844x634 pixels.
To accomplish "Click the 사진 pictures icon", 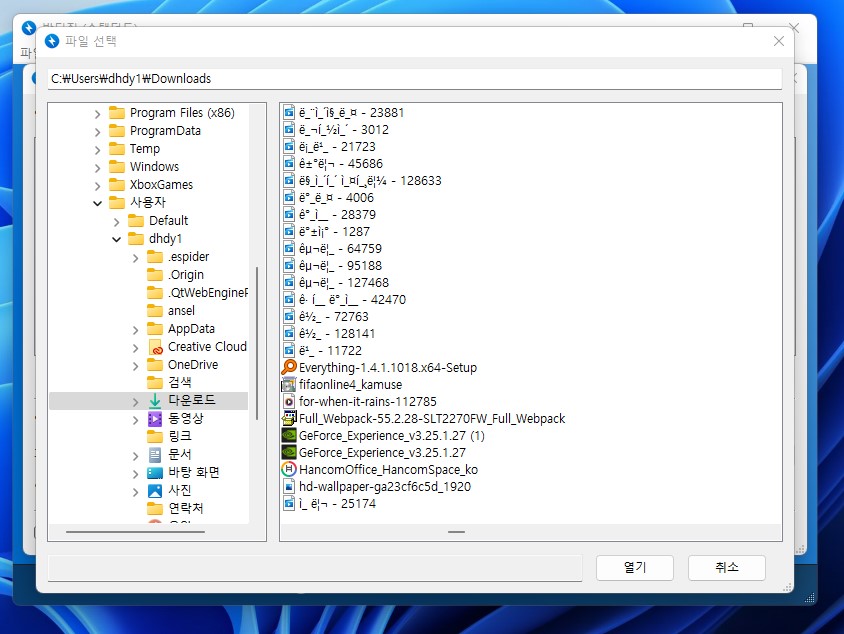I will (x=155, y=491).
